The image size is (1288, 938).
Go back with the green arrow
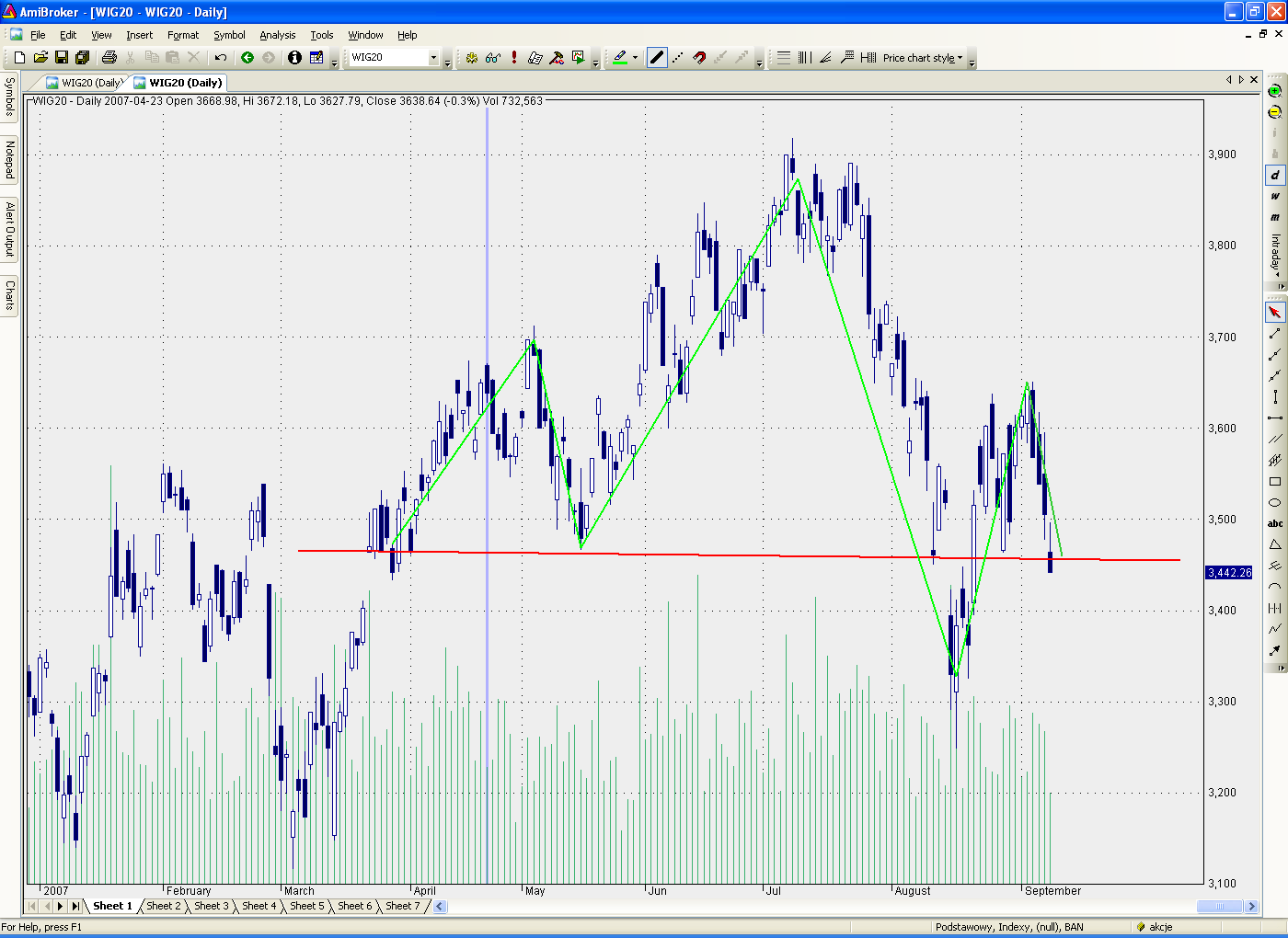click(247, 58)
